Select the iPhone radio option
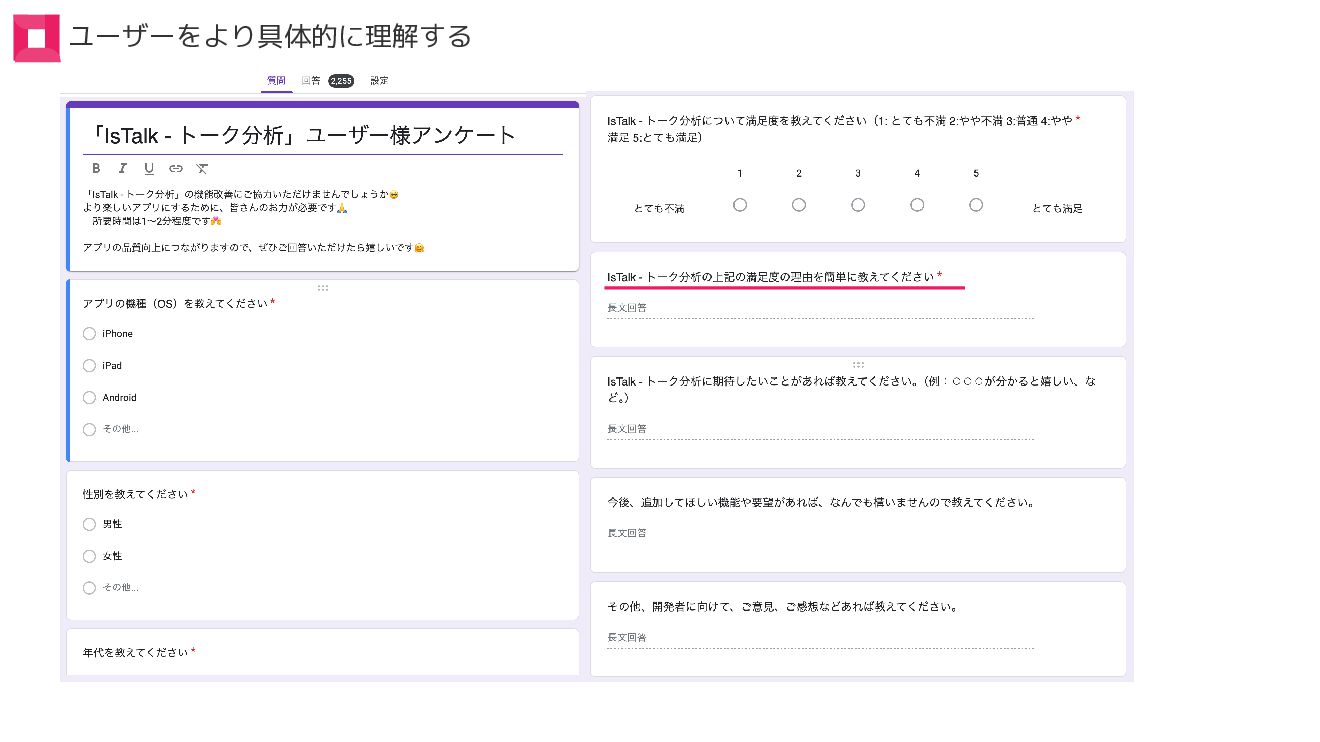Screen dimensions: 1320x742 point(90,334)
